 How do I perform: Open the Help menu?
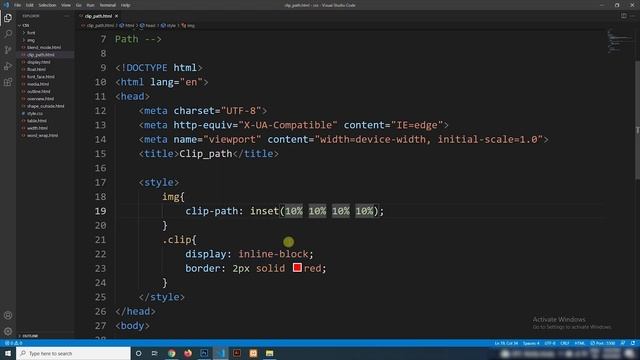coord(125,5)
